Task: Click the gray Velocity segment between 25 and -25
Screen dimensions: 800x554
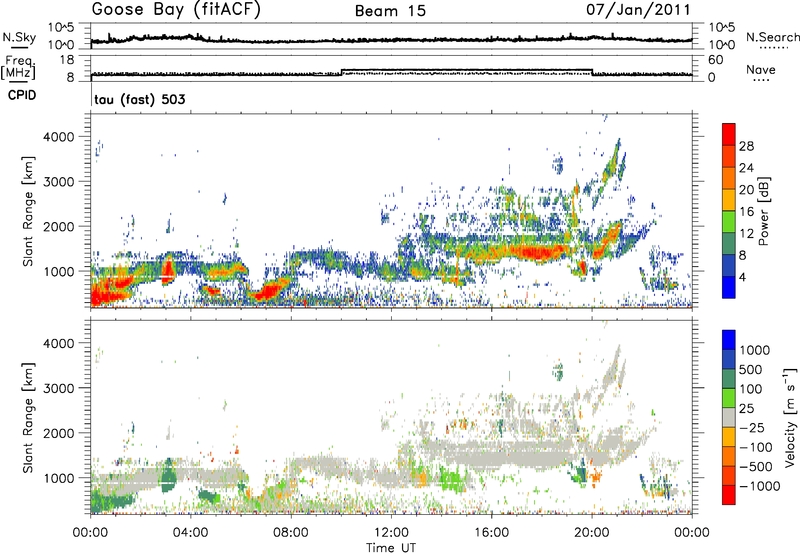Action: (729, 417)
